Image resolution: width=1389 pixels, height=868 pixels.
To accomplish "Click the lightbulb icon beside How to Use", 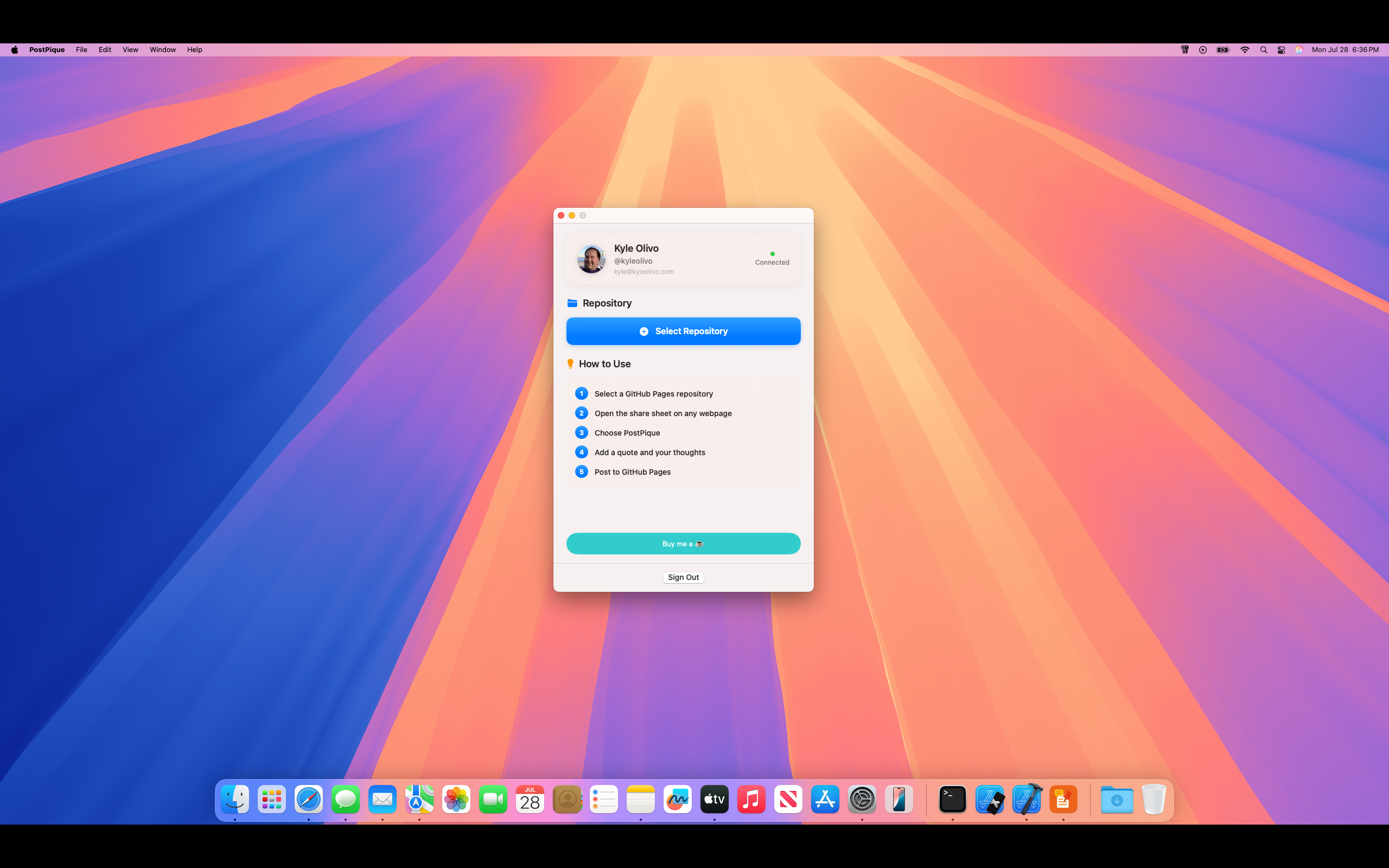I will pyautogui.click(x=571, y=364).
